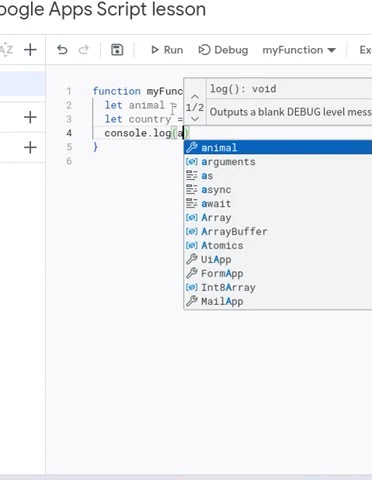Click the plus icon beside AZ sort
The width and height of the screenshot is (372, 480).
(30, 50)
